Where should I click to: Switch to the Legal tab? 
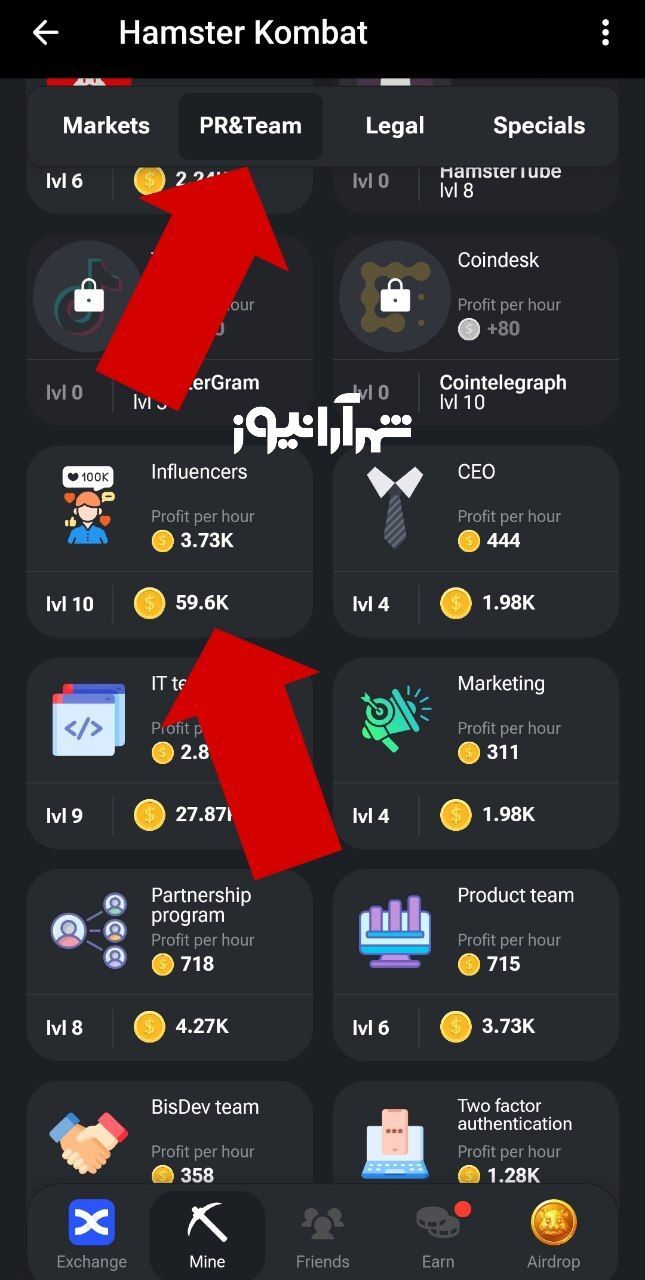click(x=395, y=126)
